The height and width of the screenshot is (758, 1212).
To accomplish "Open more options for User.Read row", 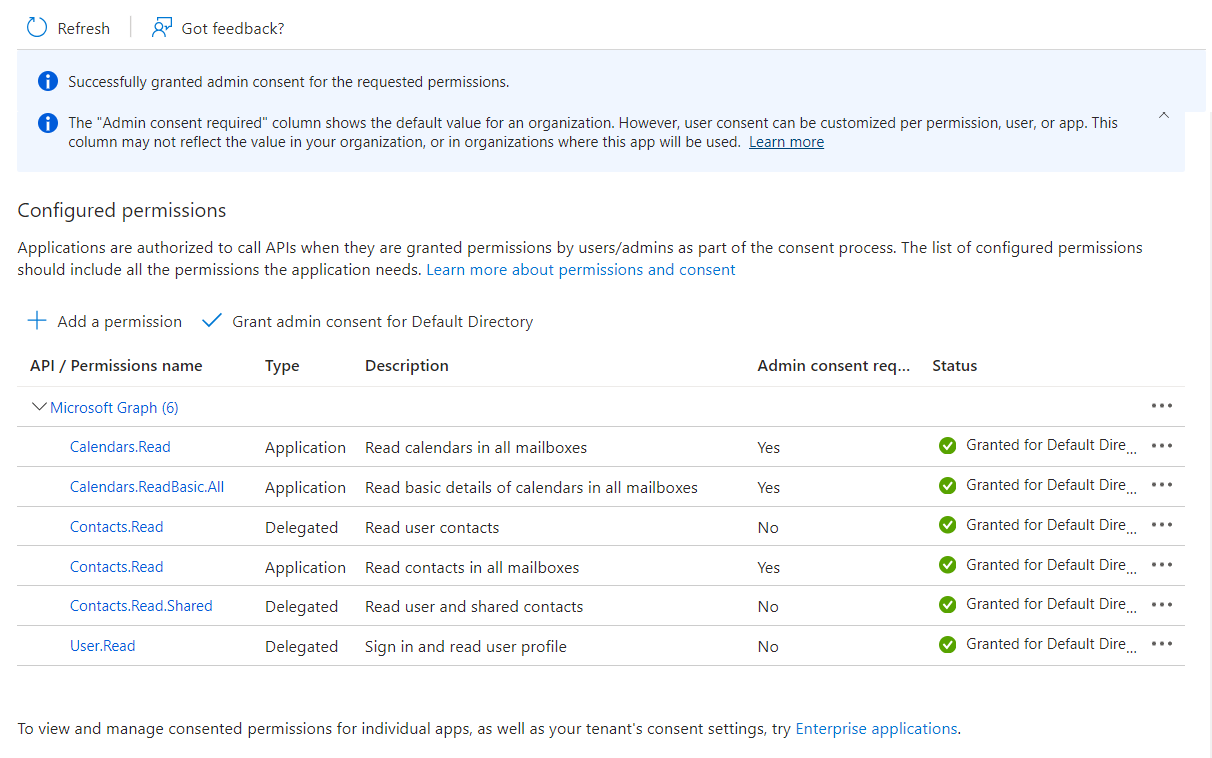I will coord(1161,644).
